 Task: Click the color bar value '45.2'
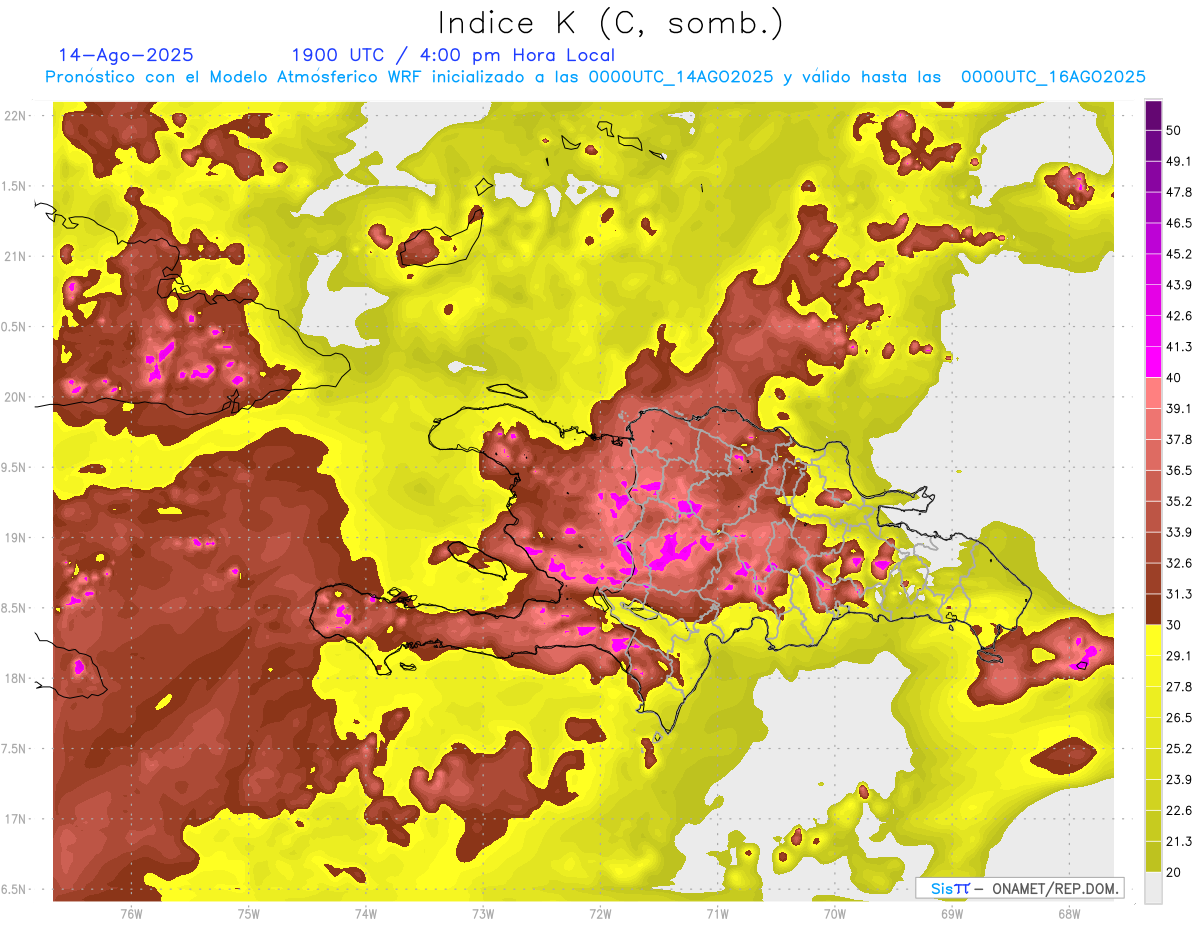(x=1179, y=254)
